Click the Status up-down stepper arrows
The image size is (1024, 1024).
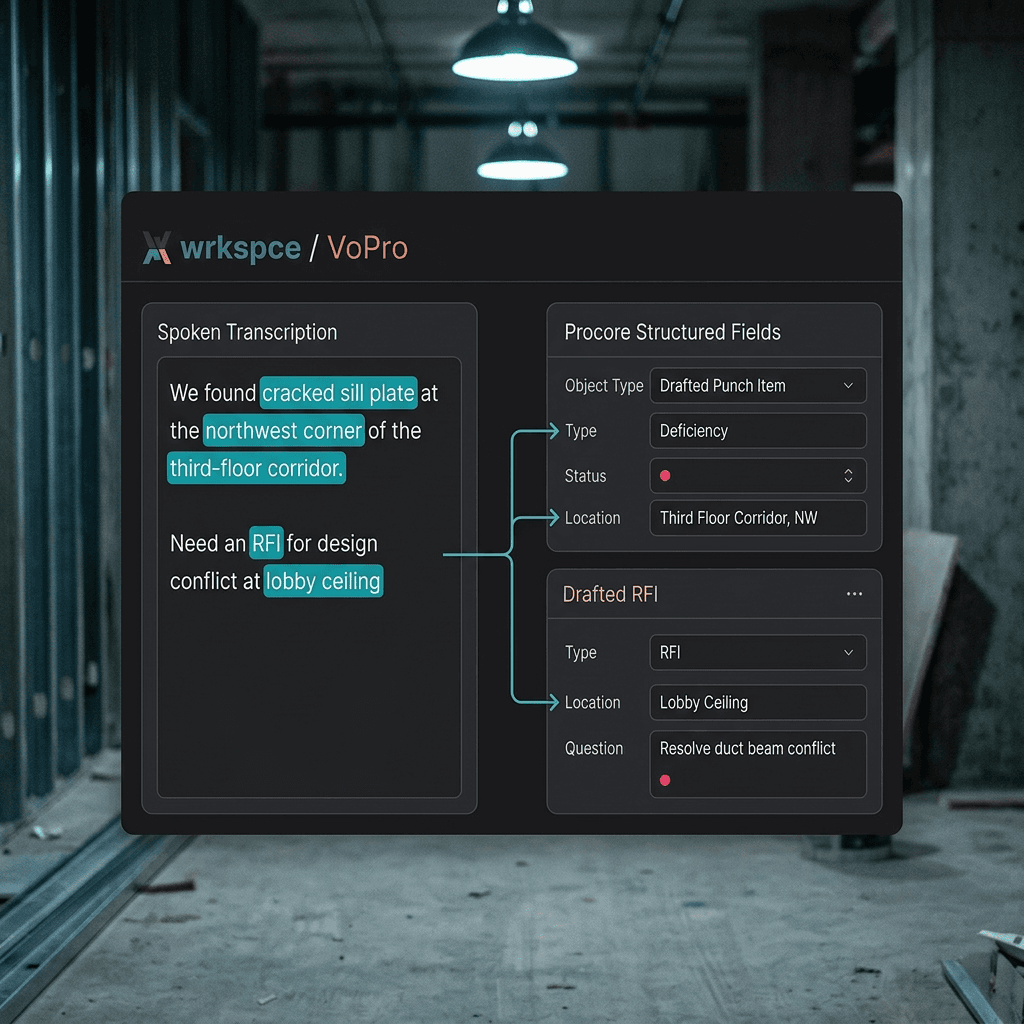(848, 475)
